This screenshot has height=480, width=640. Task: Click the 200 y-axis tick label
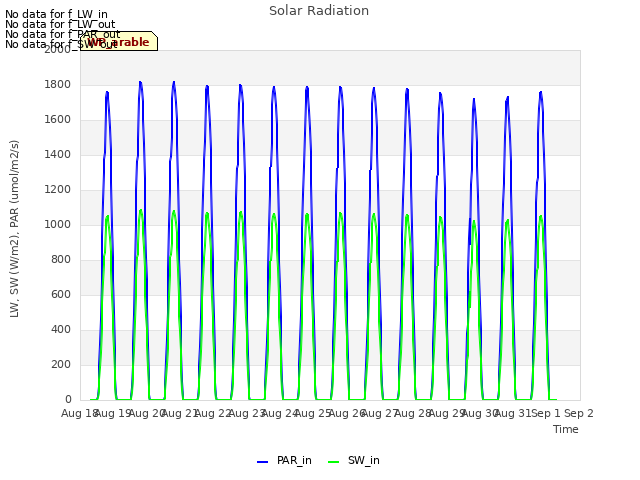[x=61, y=364]
